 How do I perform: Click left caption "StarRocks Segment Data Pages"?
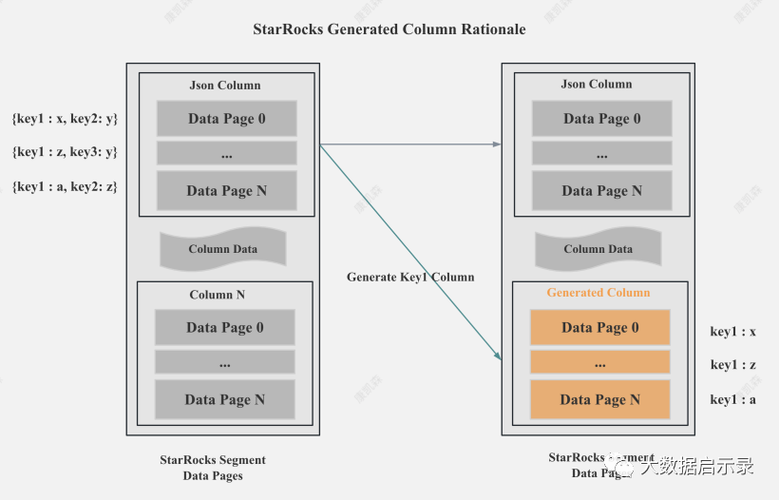[213, 468]
